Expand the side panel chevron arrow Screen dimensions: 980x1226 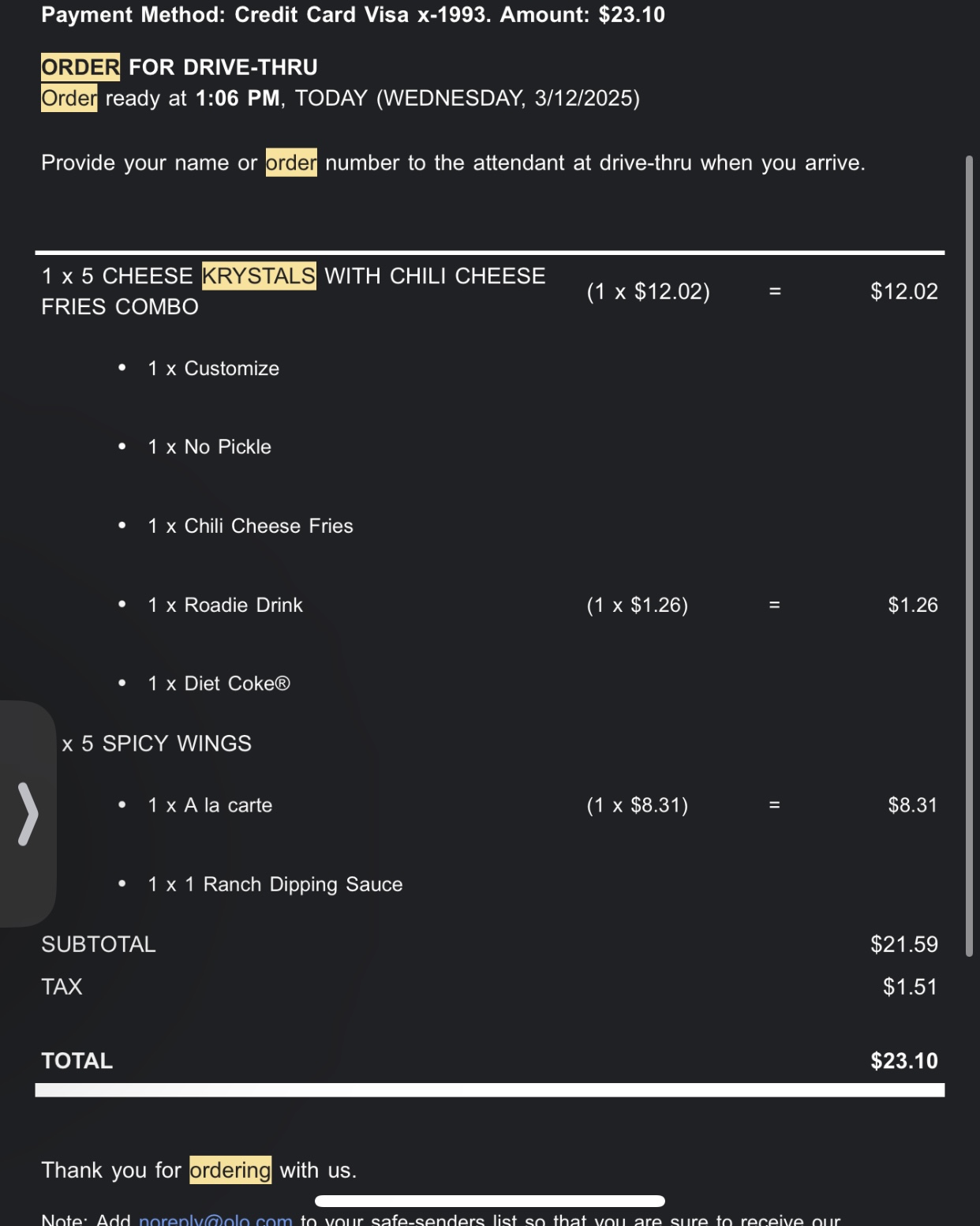(x=28, y=813)
